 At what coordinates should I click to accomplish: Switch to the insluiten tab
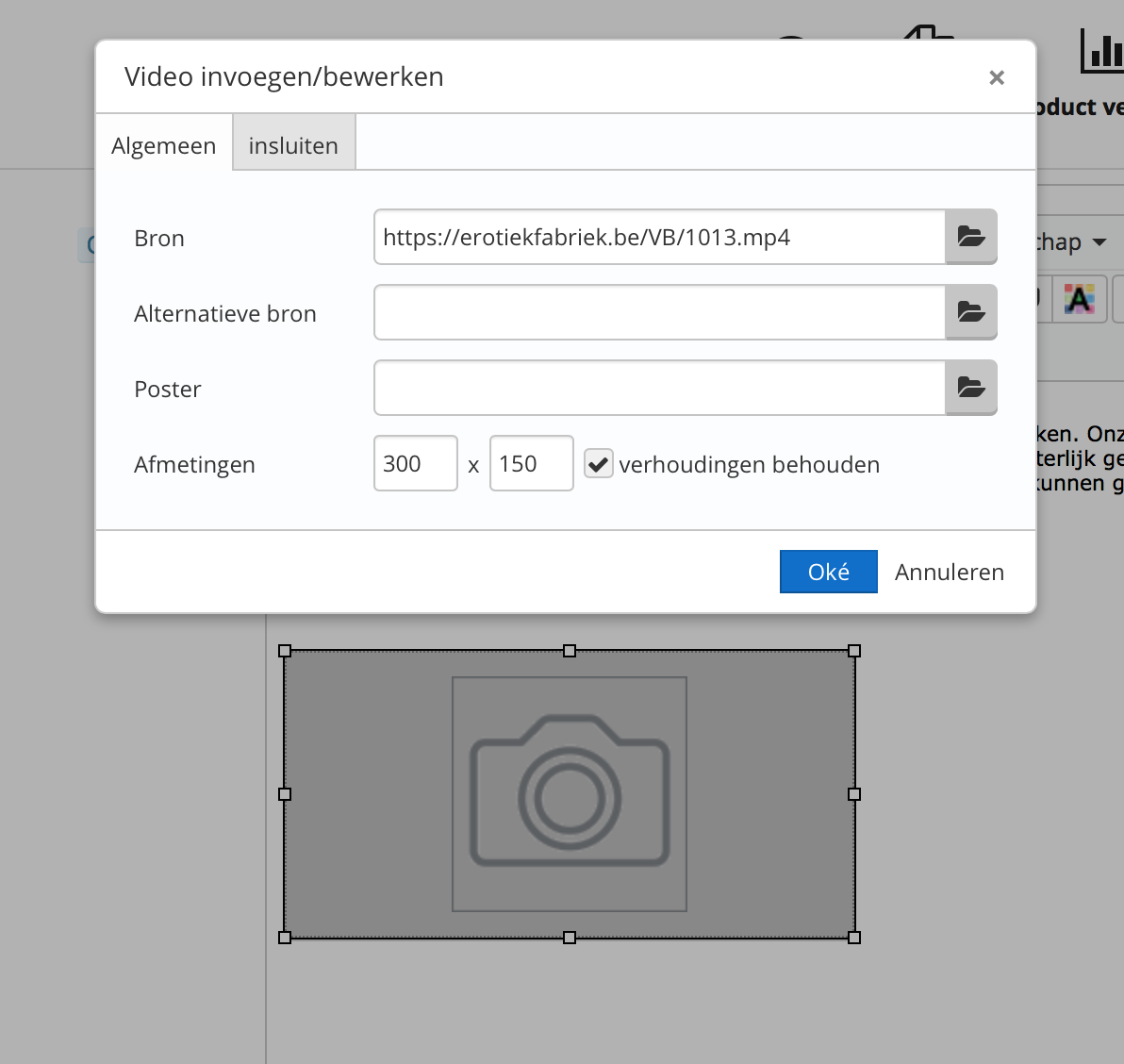point(293,145)
